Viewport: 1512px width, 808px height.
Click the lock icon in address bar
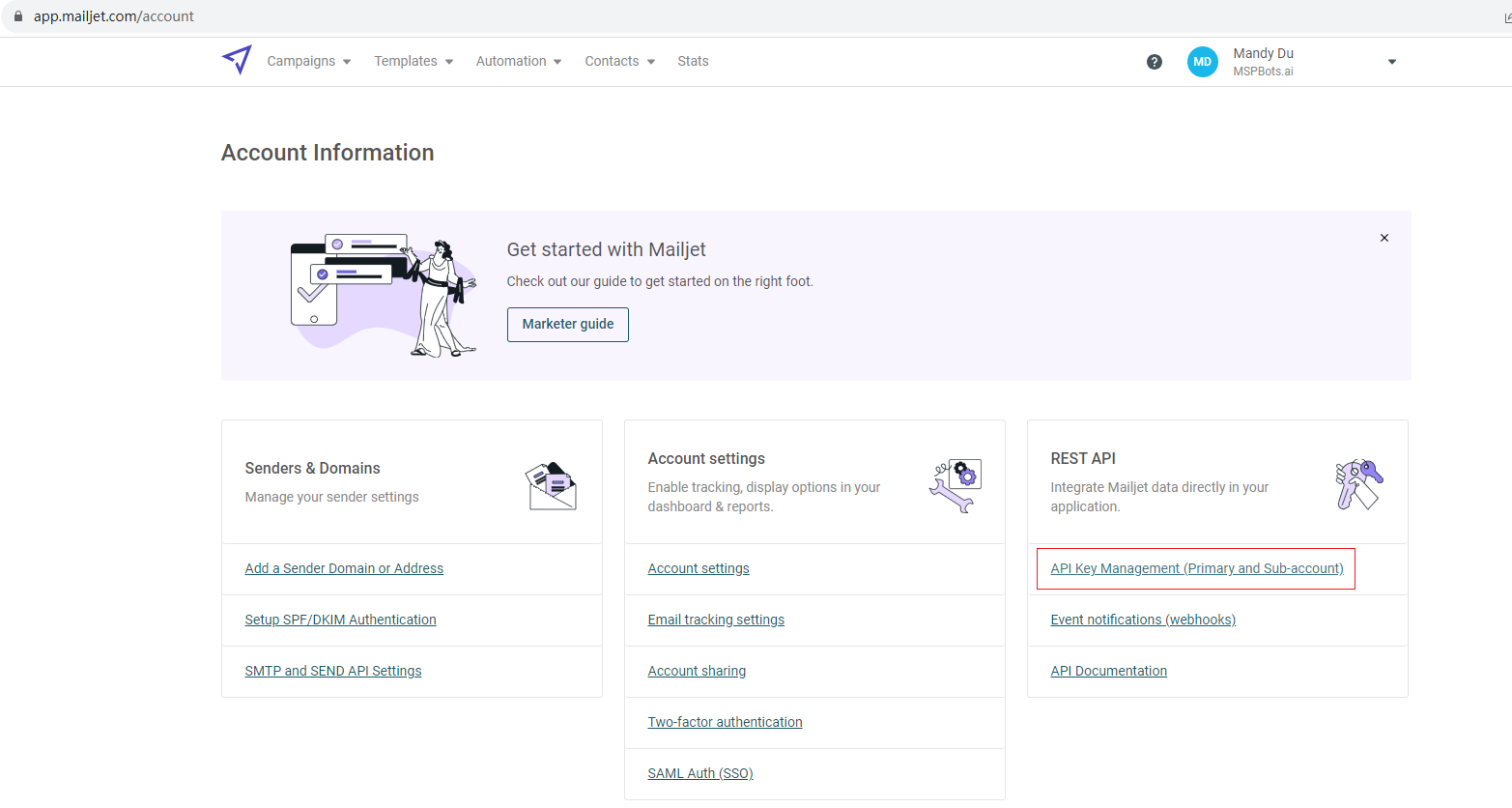[x=17, y=16]
